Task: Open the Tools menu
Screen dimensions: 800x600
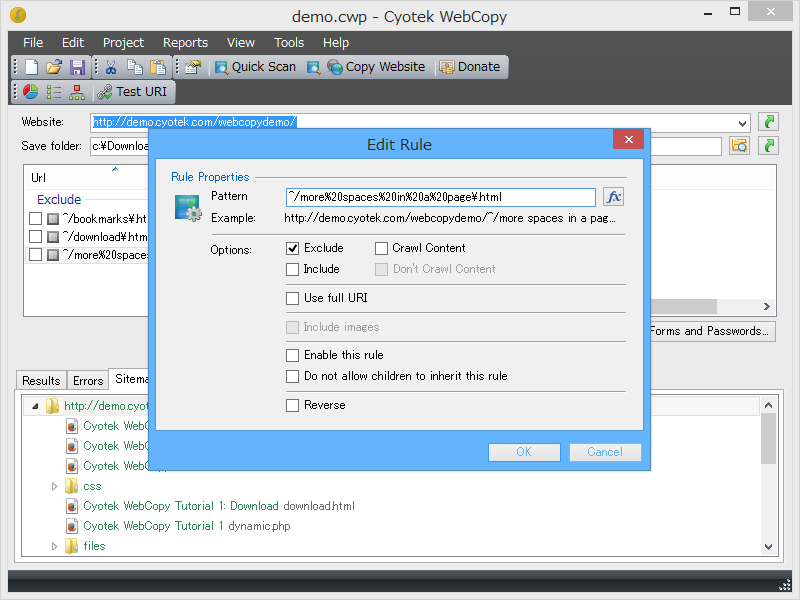Action: [289, 43]
